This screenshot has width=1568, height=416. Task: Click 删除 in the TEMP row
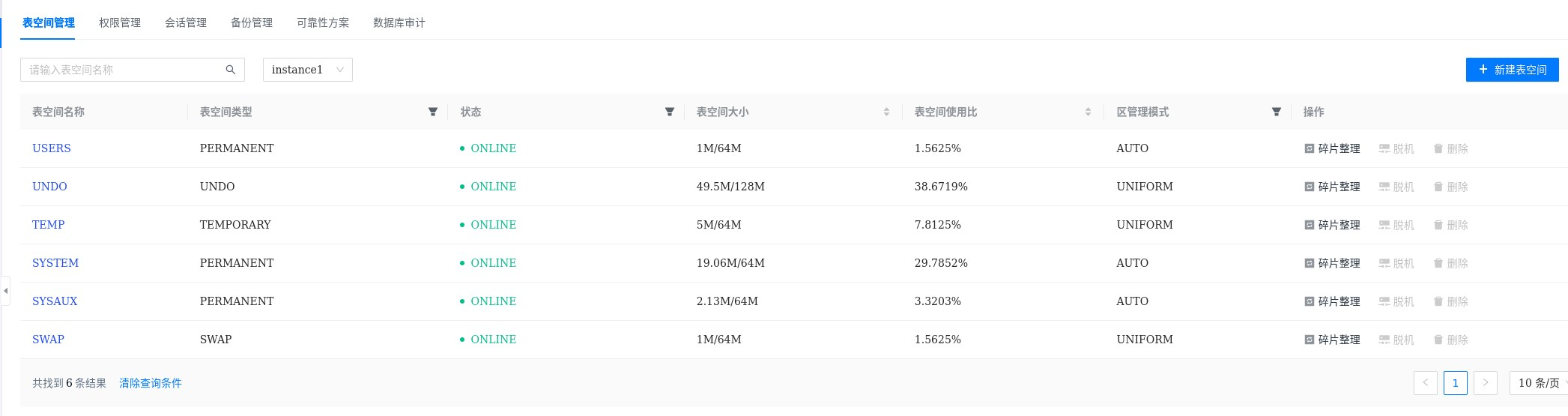pyautogui.click(x=1450, y=225)
